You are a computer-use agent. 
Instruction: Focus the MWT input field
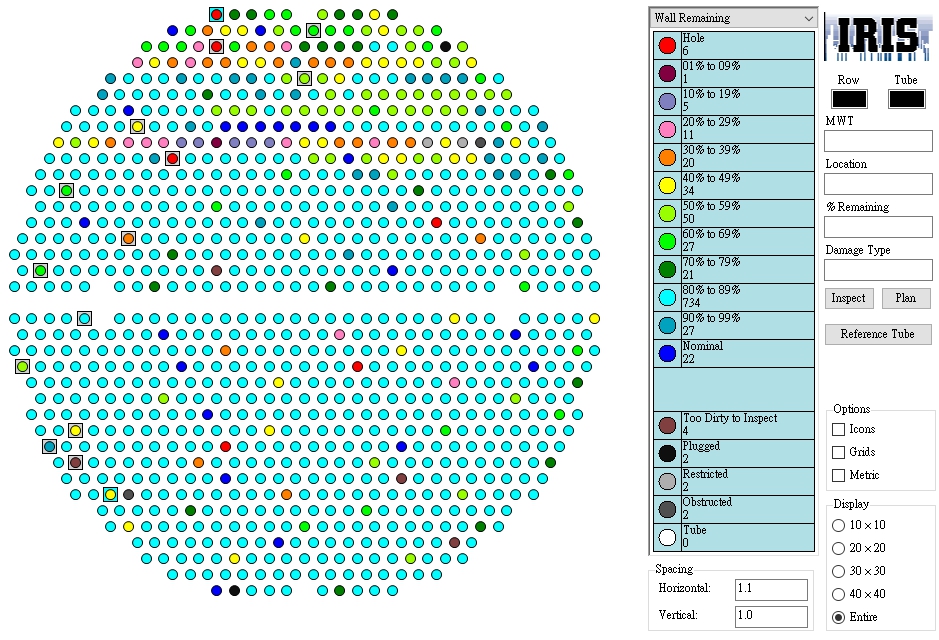click(x=878, y=141)
